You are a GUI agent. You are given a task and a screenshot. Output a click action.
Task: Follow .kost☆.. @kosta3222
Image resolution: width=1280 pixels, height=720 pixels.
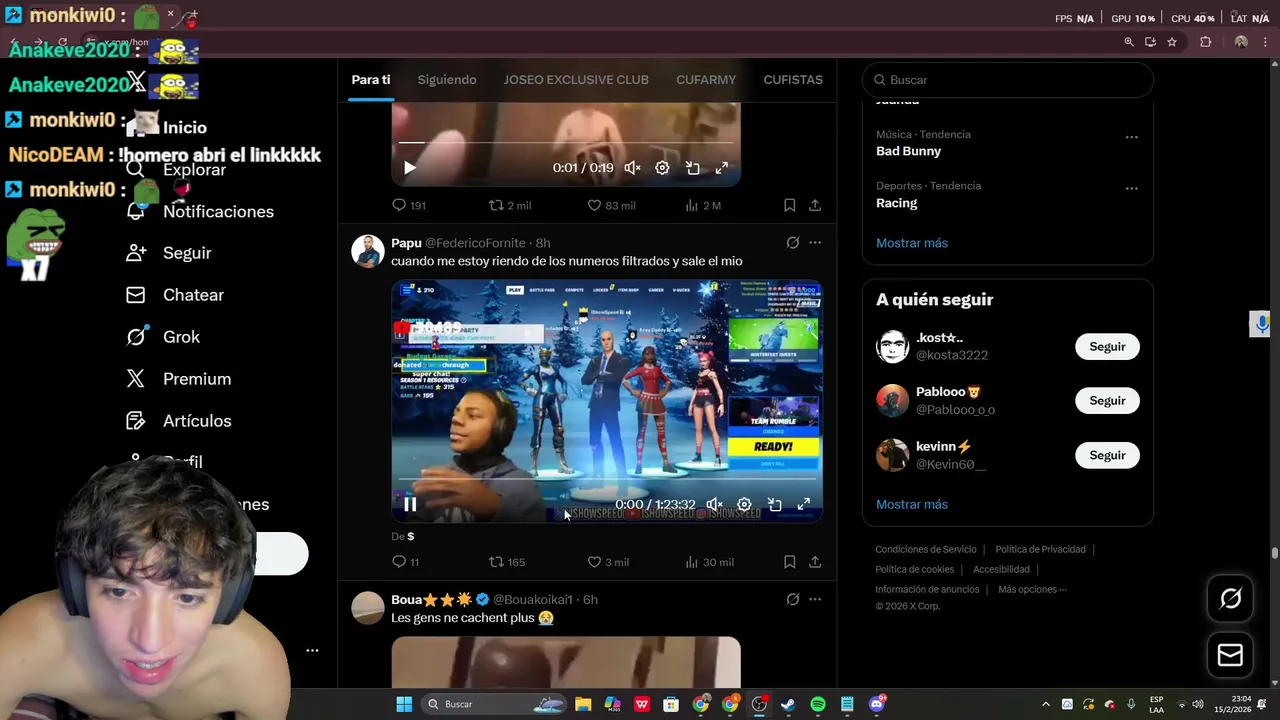(1107, 346)
